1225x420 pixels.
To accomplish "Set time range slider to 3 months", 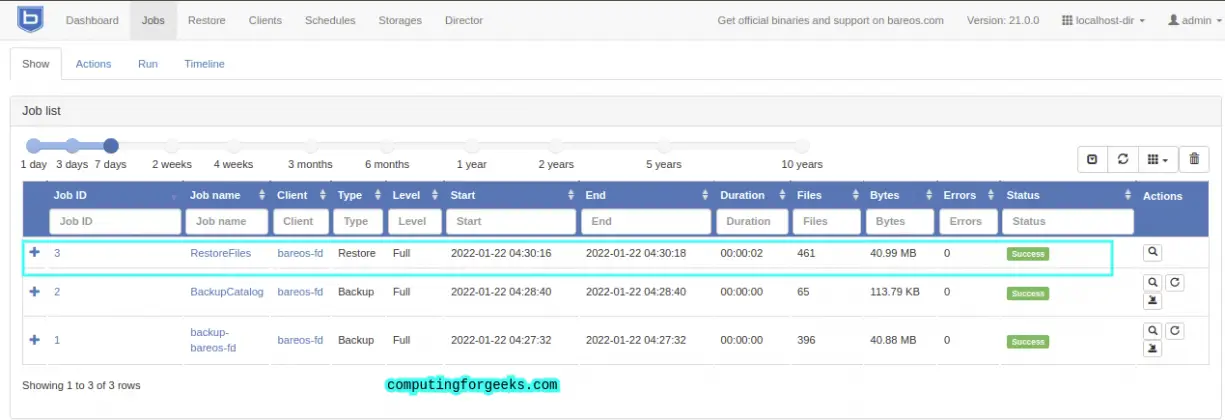I will pyautogui.click(x=310, y=146).
